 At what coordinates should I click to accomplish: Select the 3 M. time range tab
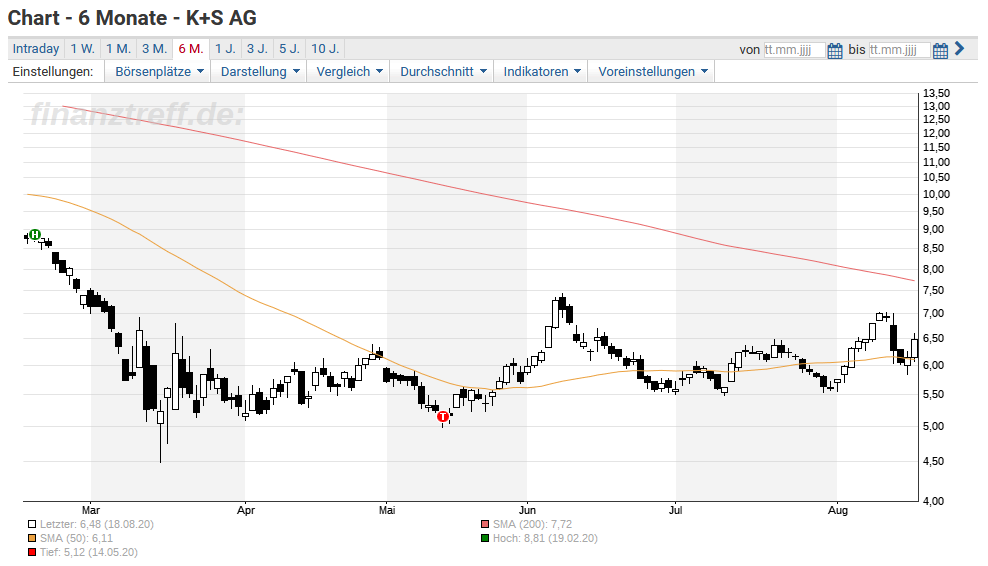[x=154, y=49]
